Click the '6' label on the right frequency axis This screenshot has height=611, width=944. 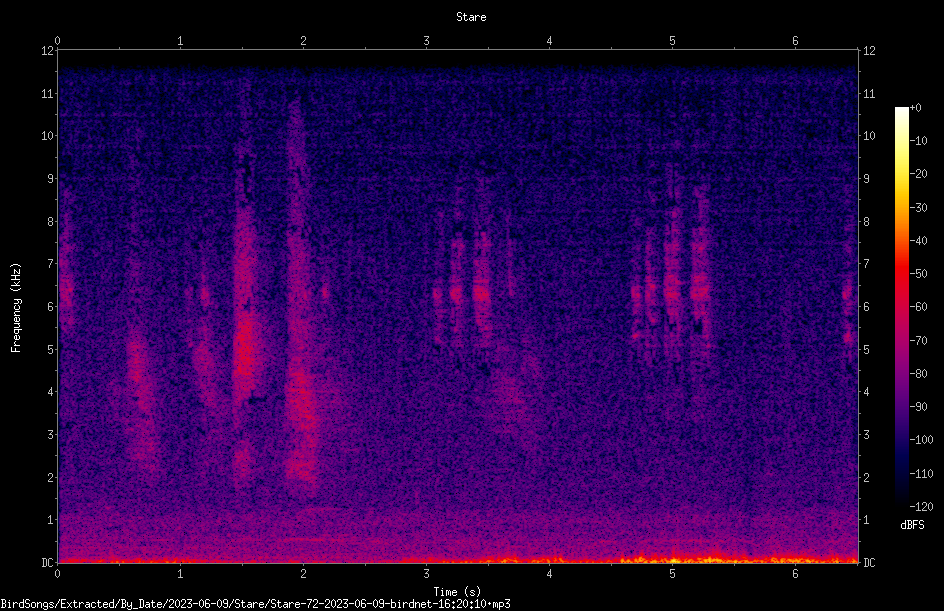click(866, 306)
